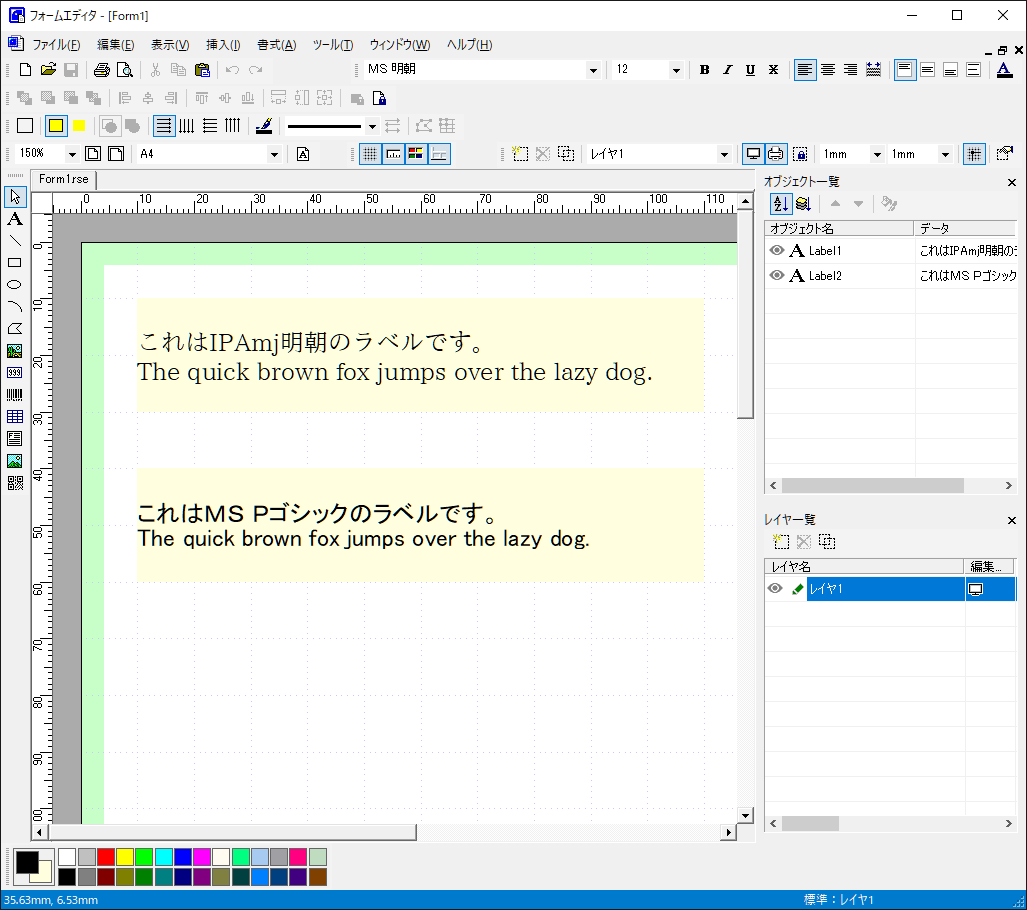The image size is (1027, 910).
Task: Close the オブジェクト一覧 panel
Action: (x=1012, y=182)
